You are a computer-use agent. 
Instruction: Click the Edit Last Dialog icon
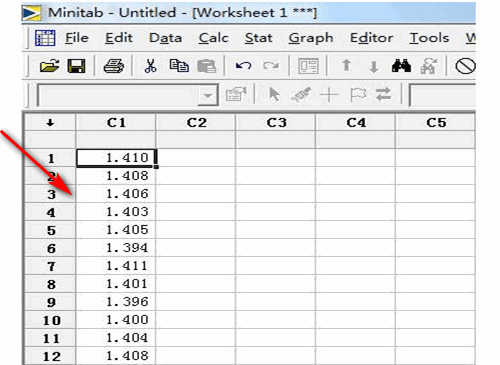pos(308,66)
